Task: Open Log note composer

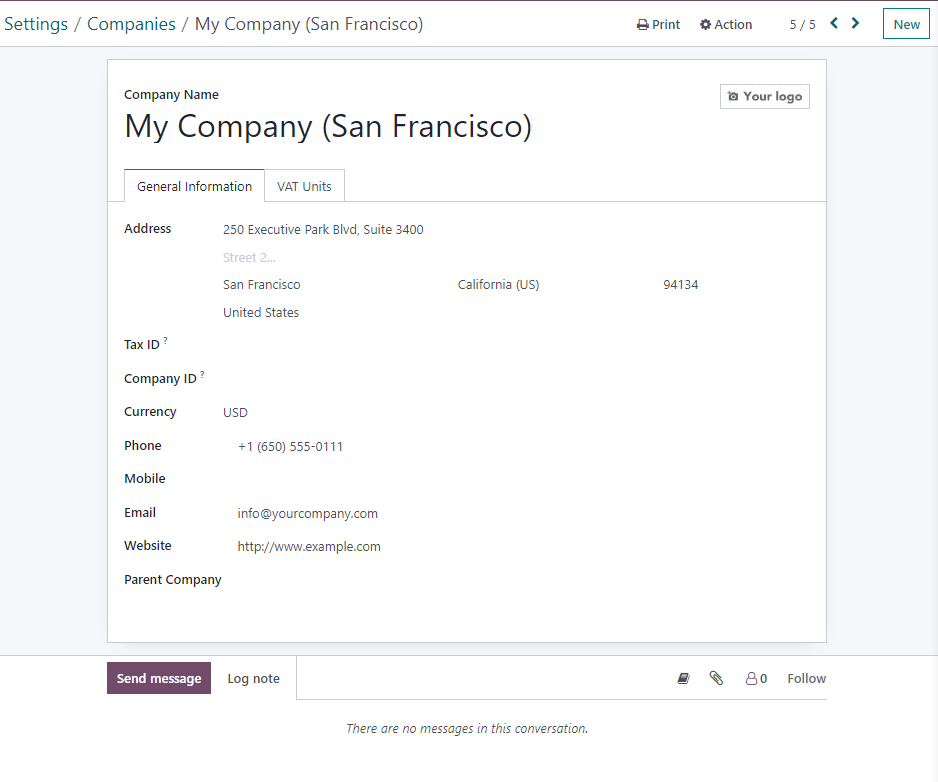Action: (253, 678)
